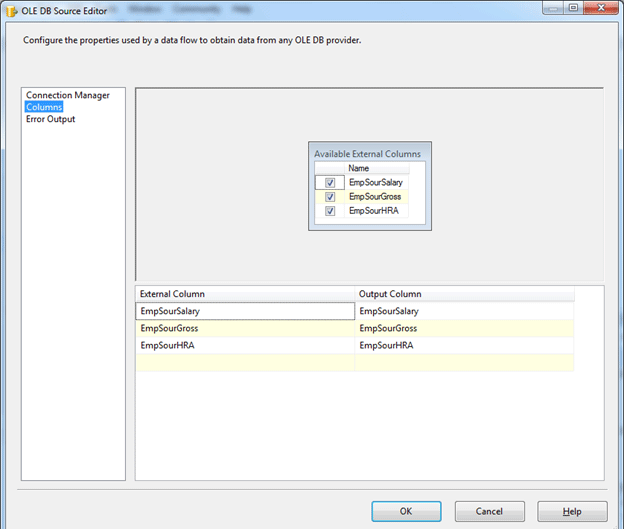Click the Name column header

pos(377,168)
